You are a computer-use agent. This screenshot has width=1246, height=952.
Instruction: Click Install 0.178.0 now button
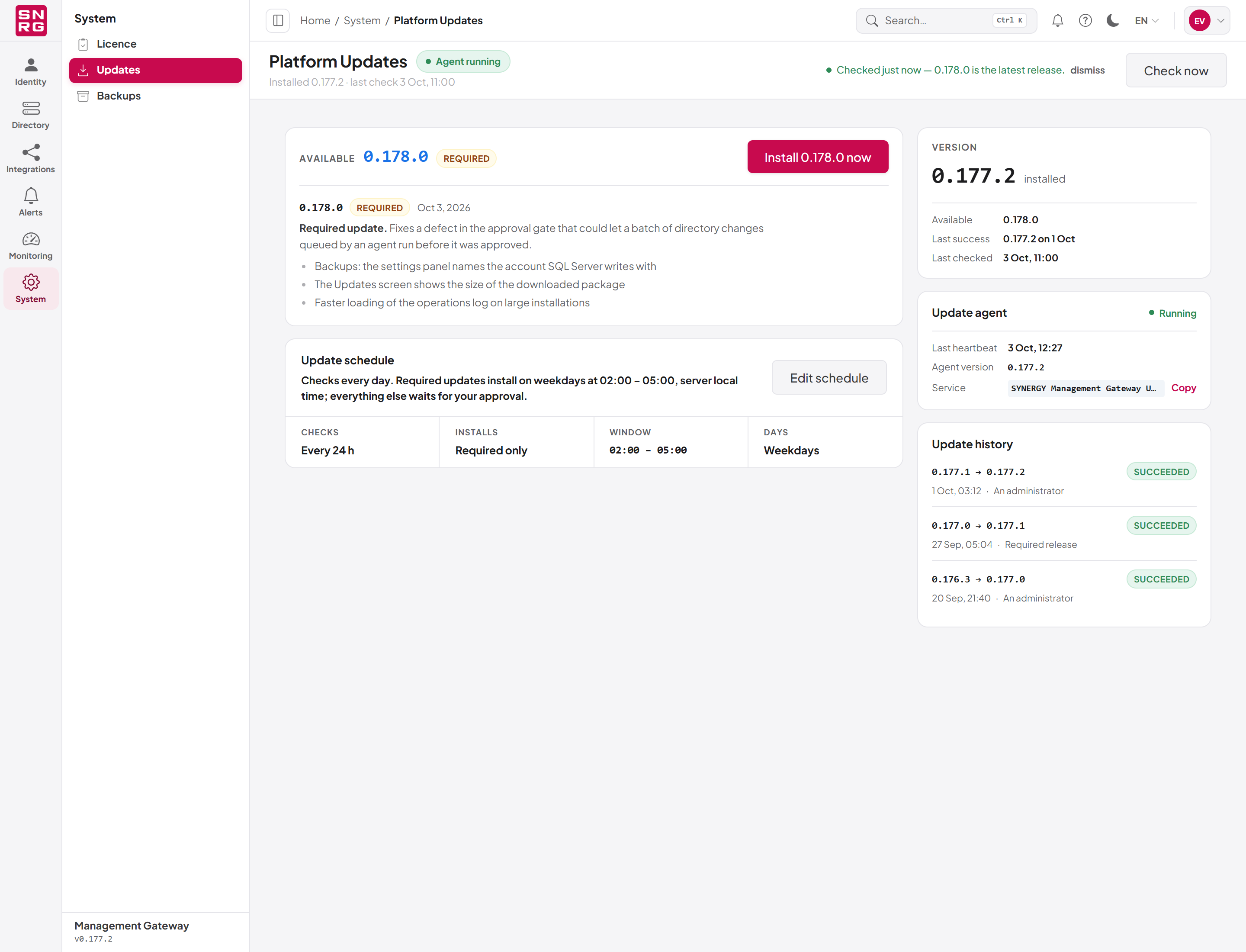(x=818, y=157)
